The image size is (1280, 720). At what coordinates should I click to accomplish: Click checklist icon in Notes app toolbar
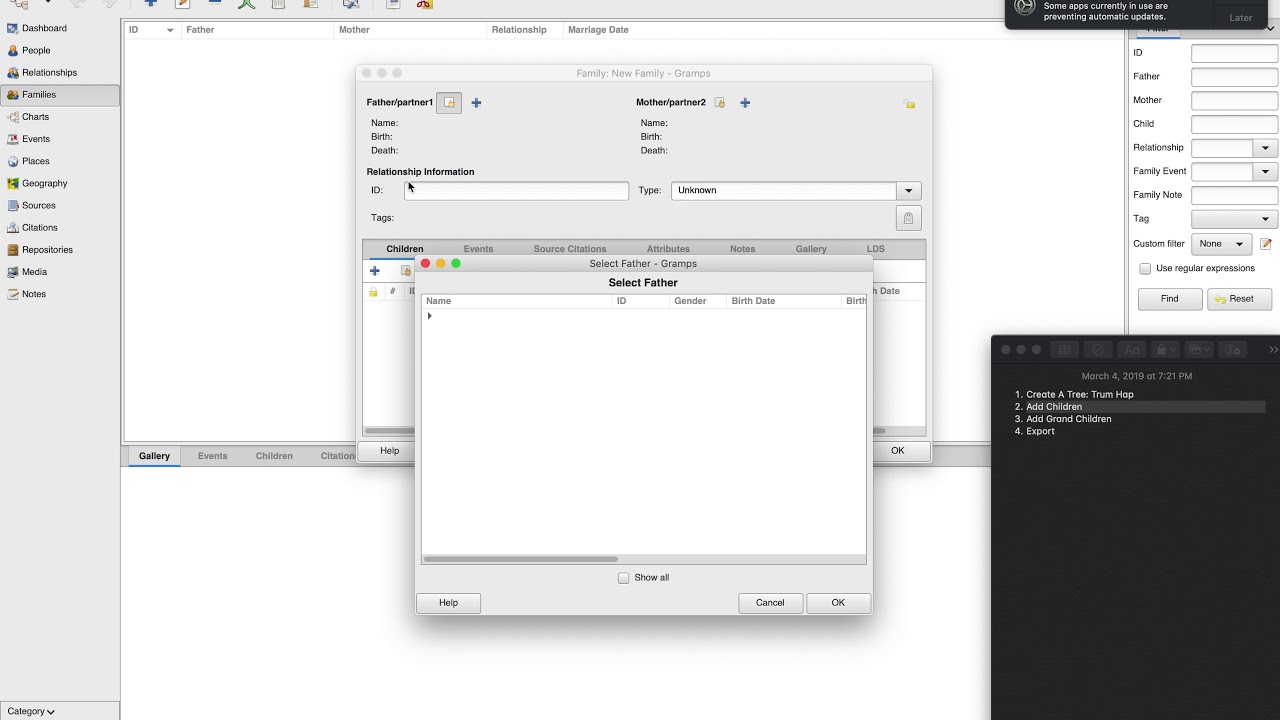pyautogui.click(x=1098, y=350)
